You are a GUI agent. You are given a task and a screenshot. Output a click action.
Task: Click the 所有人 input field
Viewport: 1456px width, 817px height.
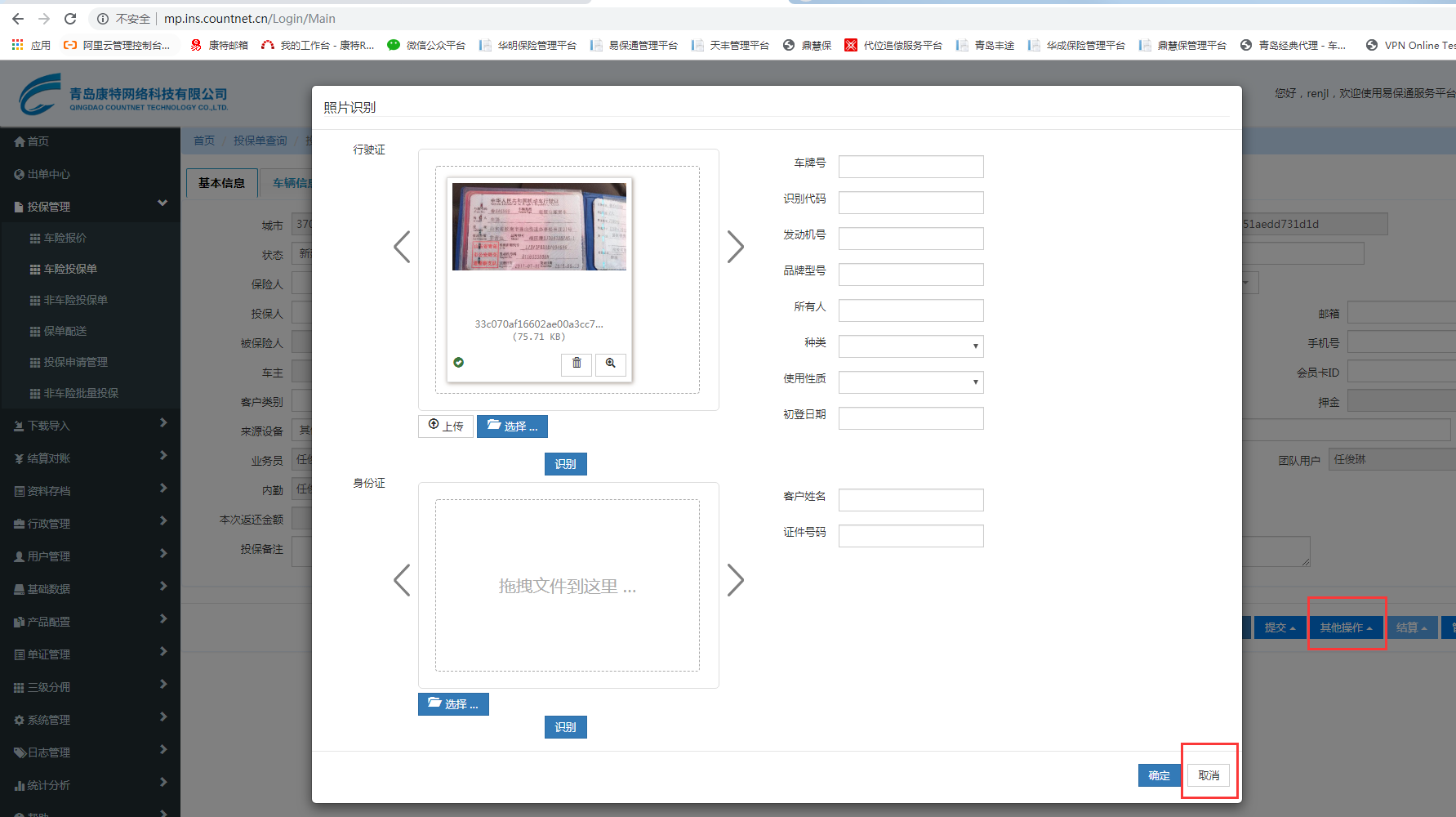coord(911,310)
